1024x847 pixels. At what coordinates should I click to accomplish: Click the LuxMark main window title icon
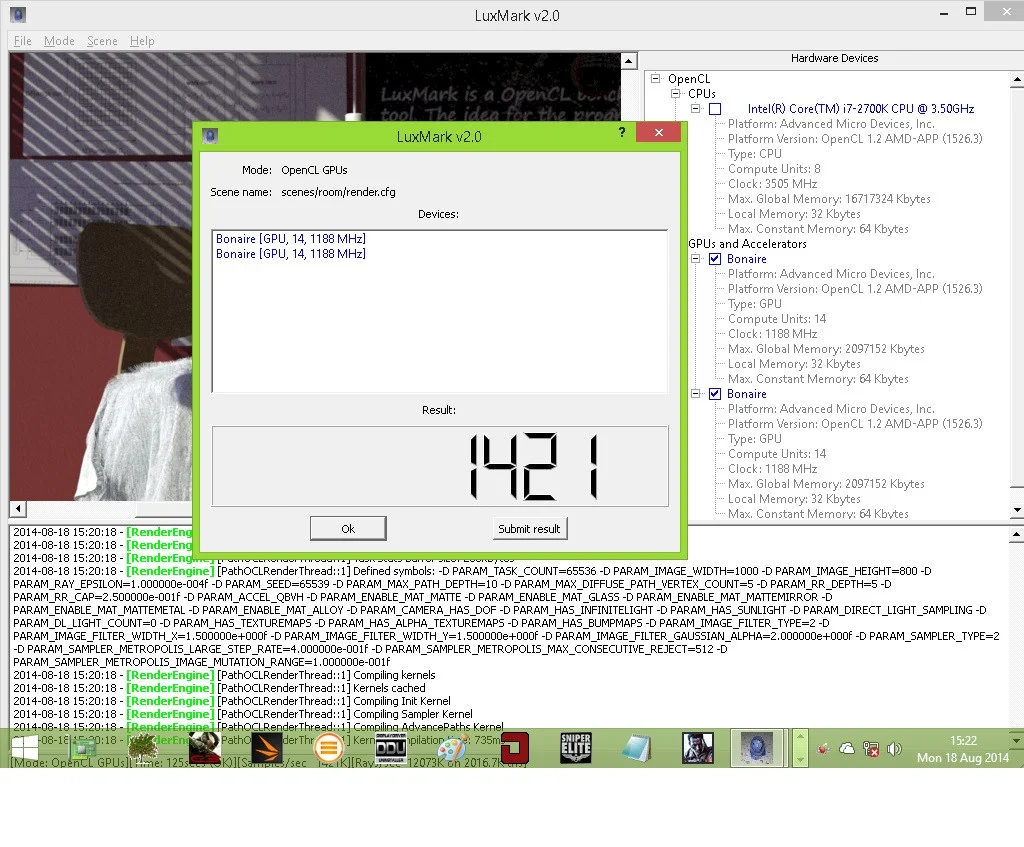tap(18, 14)
